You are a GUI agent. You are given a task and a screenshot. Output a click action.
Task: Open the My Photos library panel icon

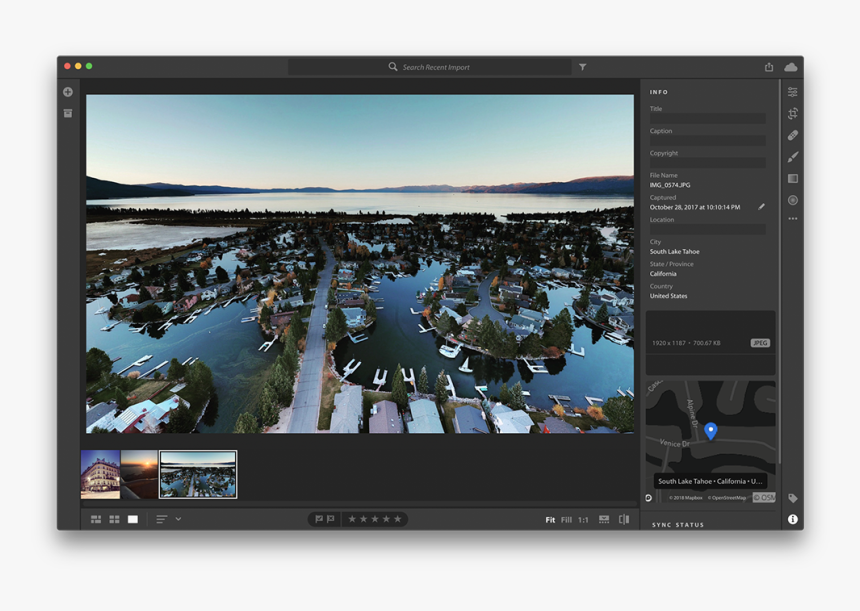67,113
